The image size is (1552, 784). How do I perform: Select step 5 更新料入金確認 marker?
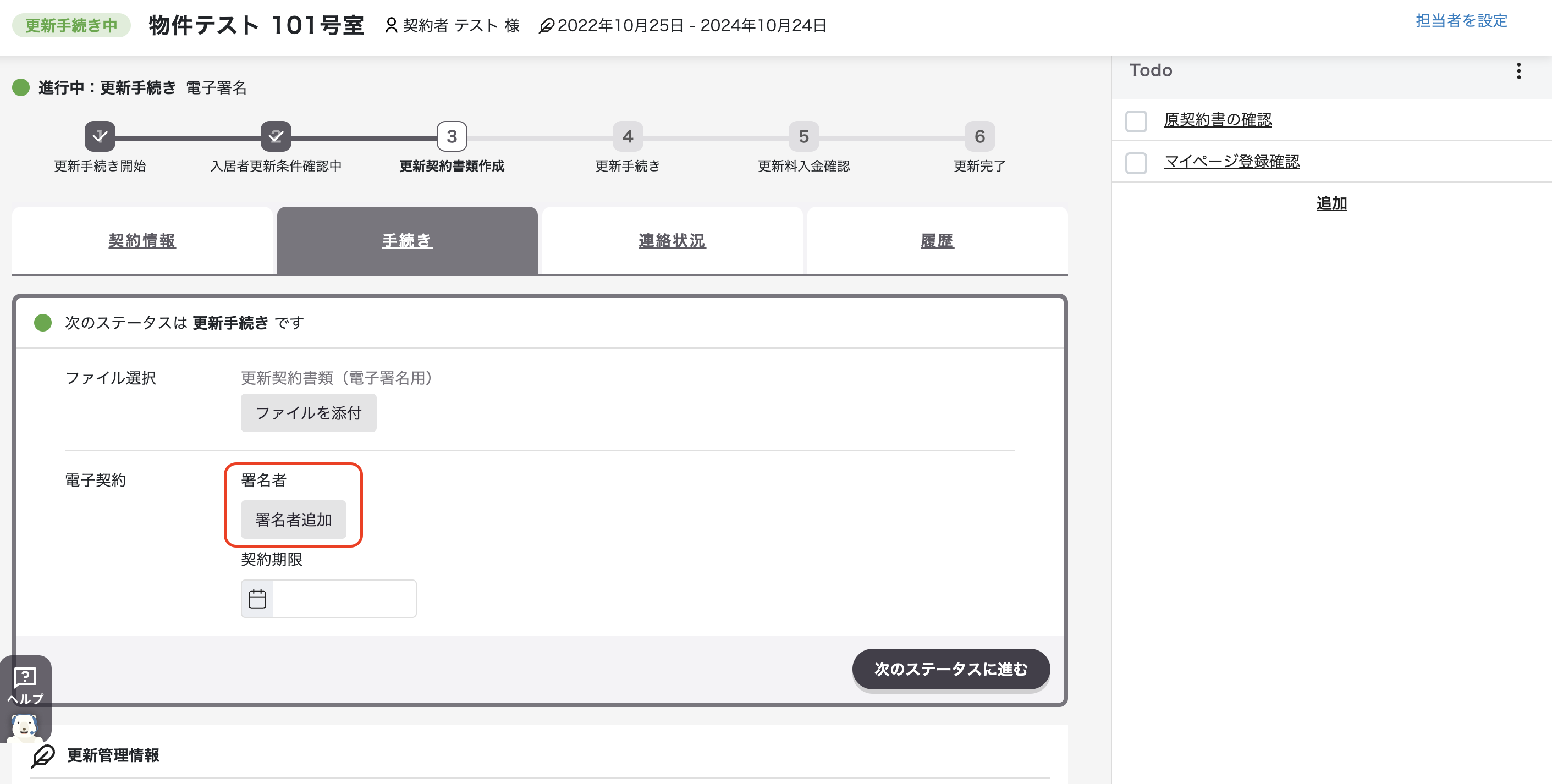coord(803,137)
